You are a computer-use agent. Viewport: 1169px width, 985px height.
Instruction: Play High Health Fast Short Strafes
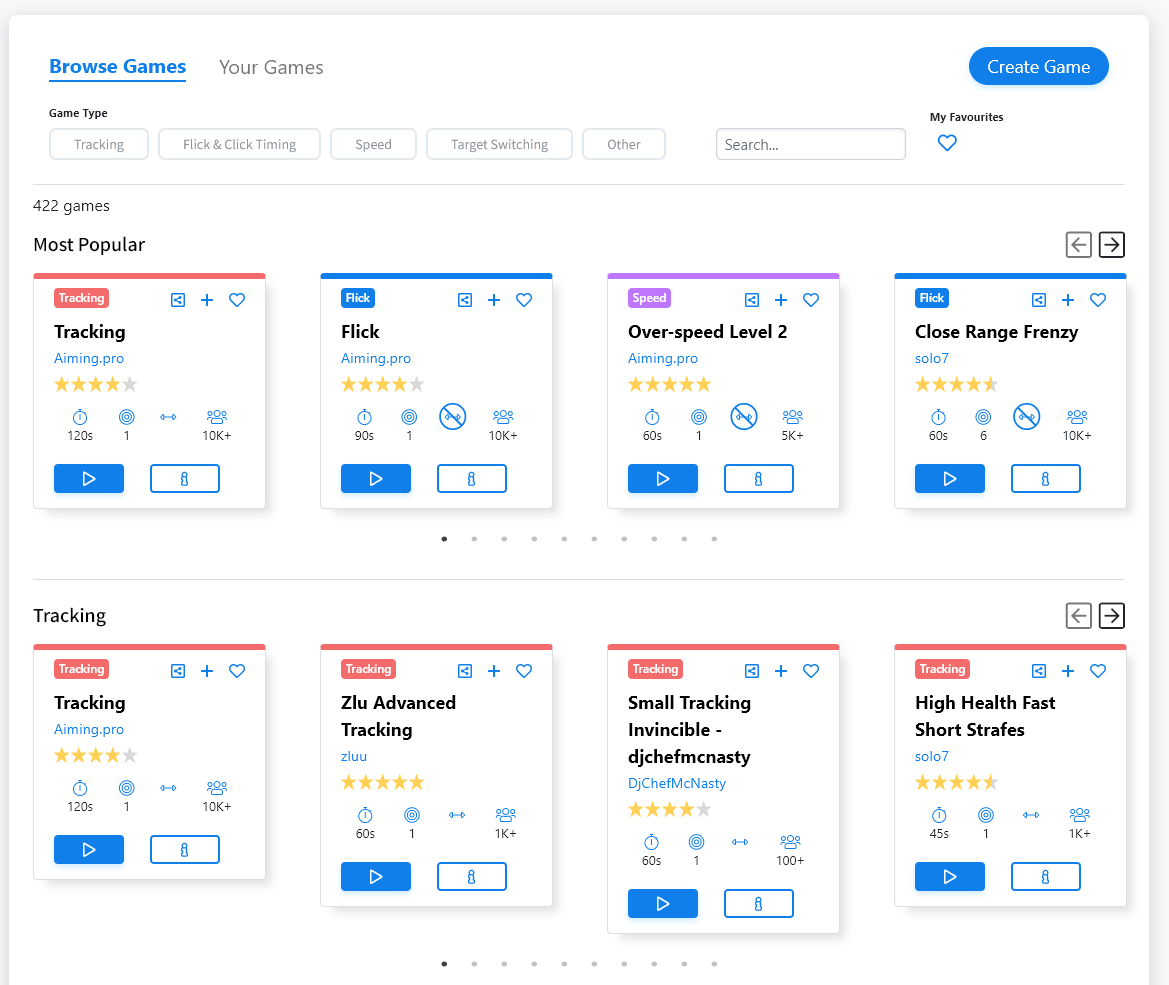click(949, 876)
